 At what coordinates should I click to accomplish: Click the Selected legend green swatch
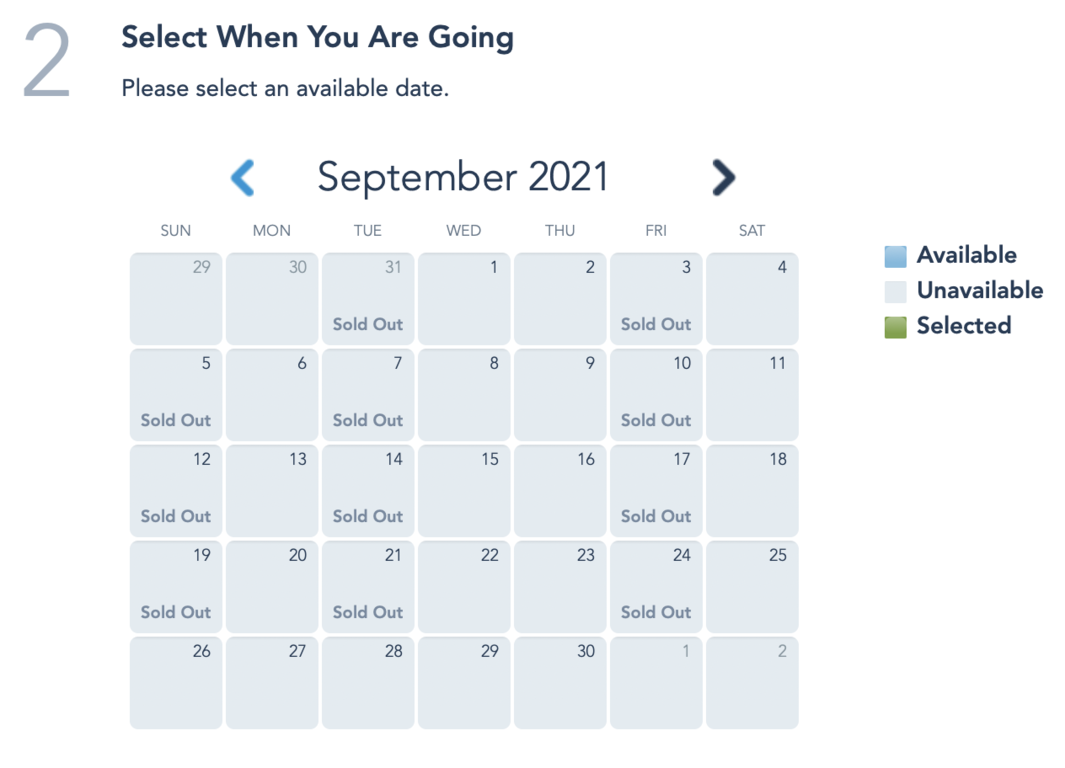[895, 326]
